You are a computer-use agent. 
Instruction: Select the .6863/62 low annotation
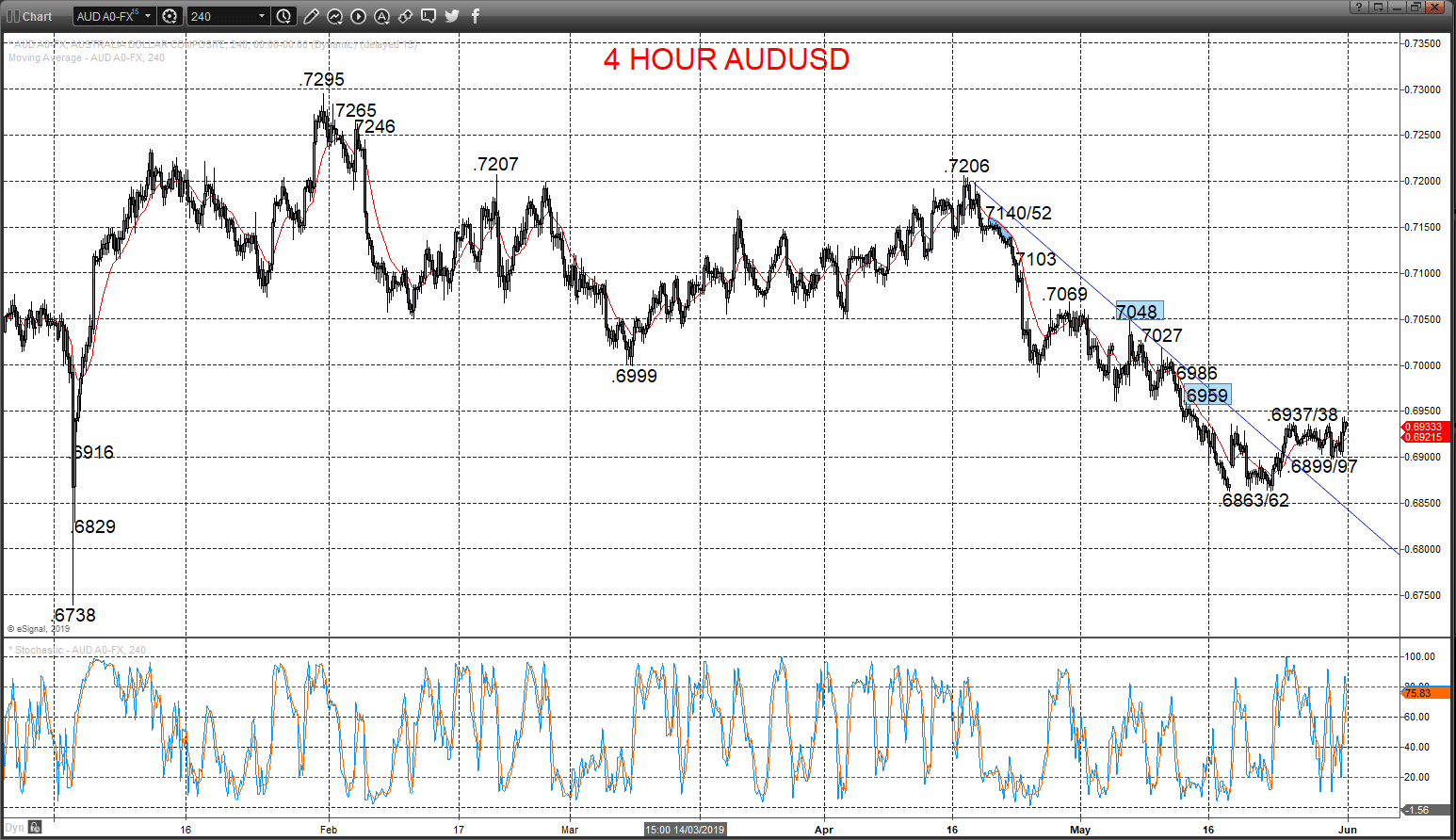[x=1254, y=501]
